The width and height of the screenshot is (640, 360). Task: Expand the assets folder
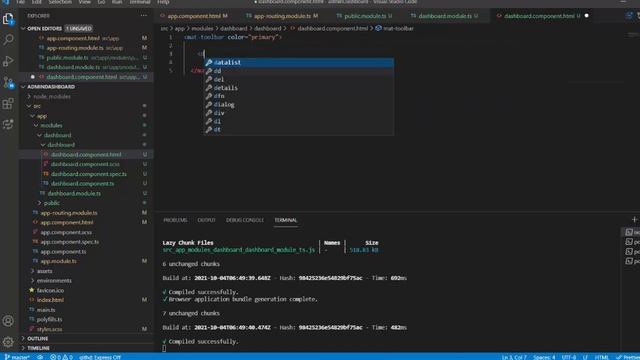[44, 271]
